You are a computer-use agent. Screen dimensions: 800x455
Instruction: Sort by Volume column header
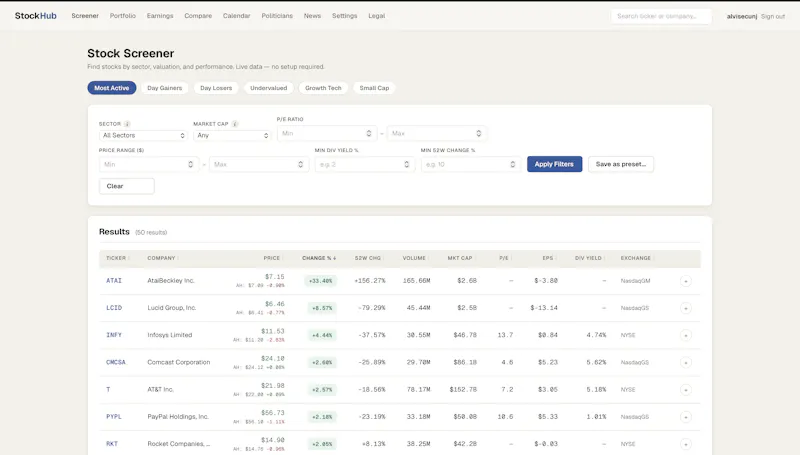(x=415, y=258)
